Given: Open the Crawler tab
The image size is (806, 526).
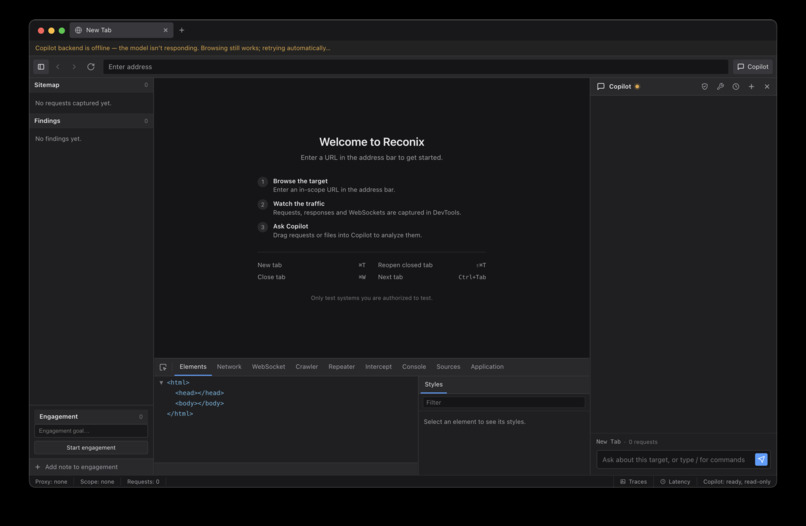Looking at the screenshot, I should tap(306, 367).
